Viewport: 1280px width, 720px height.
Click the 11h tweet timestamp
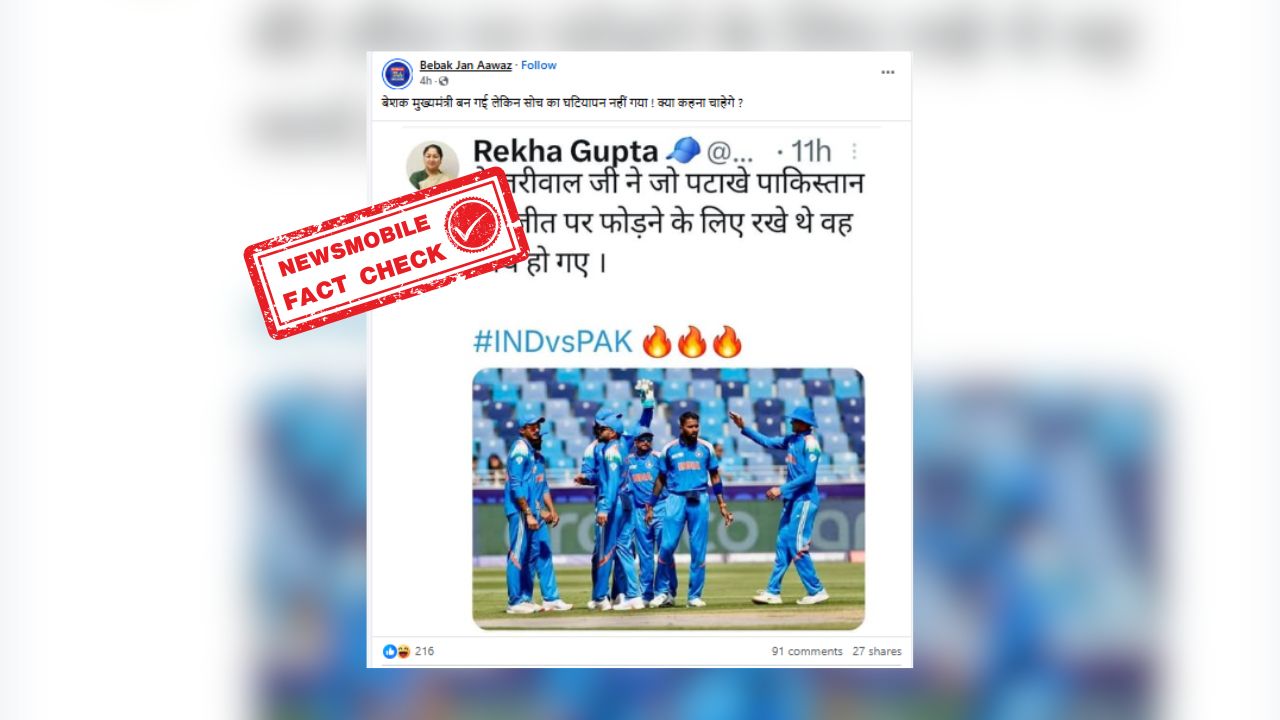[x=811, y=151]
